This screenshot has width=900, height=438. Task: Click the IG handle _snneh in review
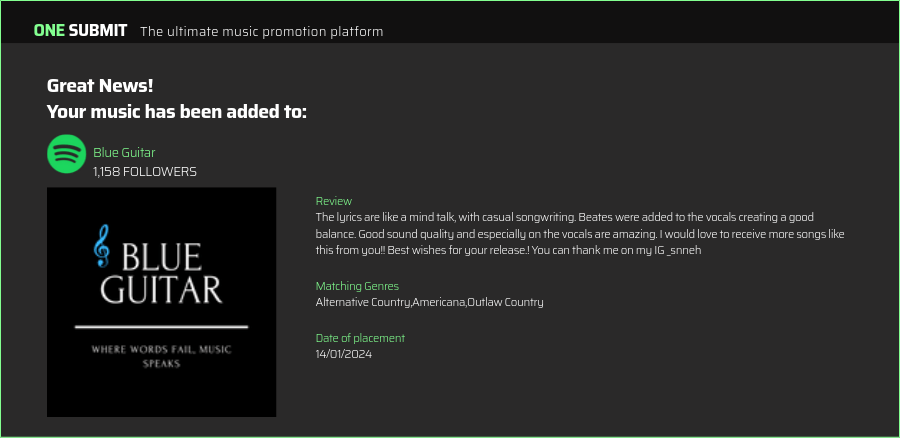click(x=682, y=250)
